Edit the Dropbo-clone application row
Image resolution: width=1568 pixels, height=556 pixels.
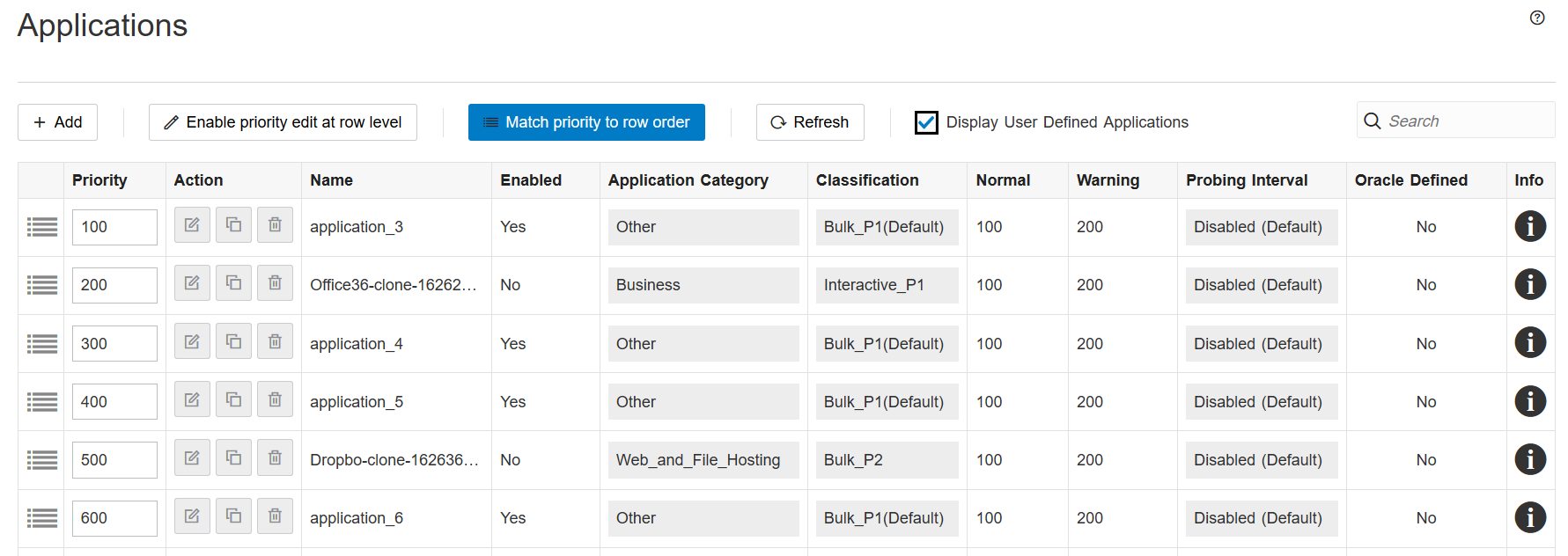[x=192, y=458]
